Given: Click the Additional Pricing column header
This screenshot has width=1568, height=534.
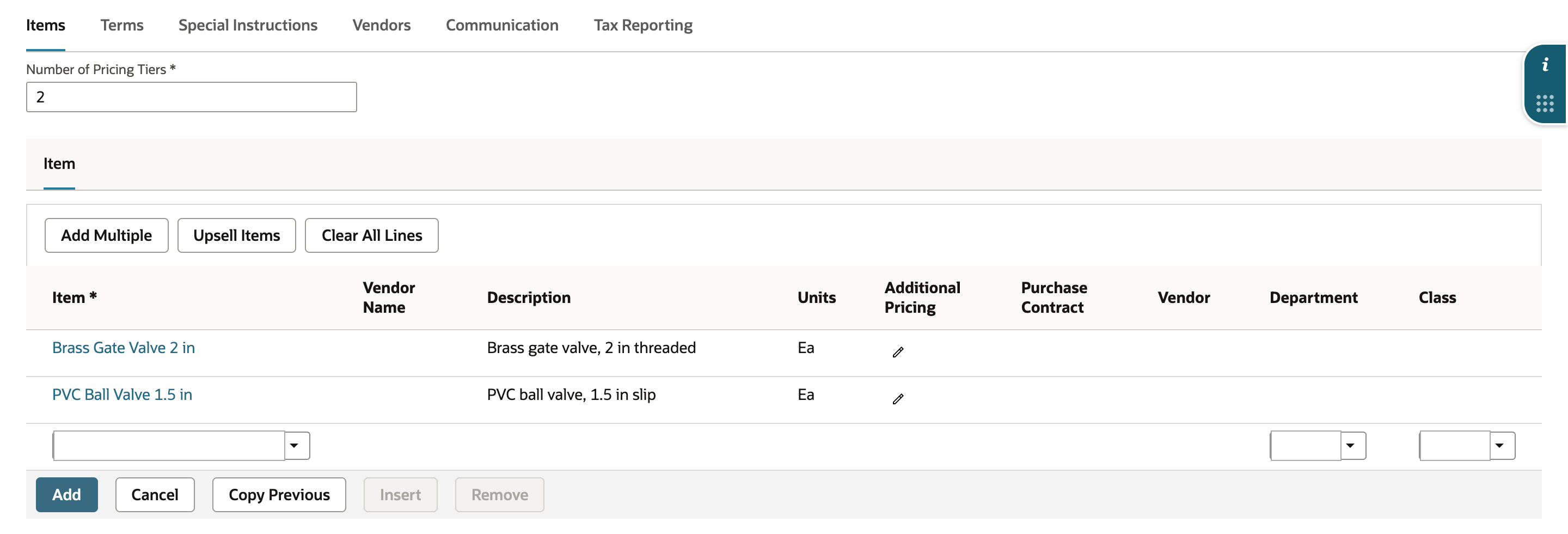Looking at the screenshot, I should coord(922,298).
